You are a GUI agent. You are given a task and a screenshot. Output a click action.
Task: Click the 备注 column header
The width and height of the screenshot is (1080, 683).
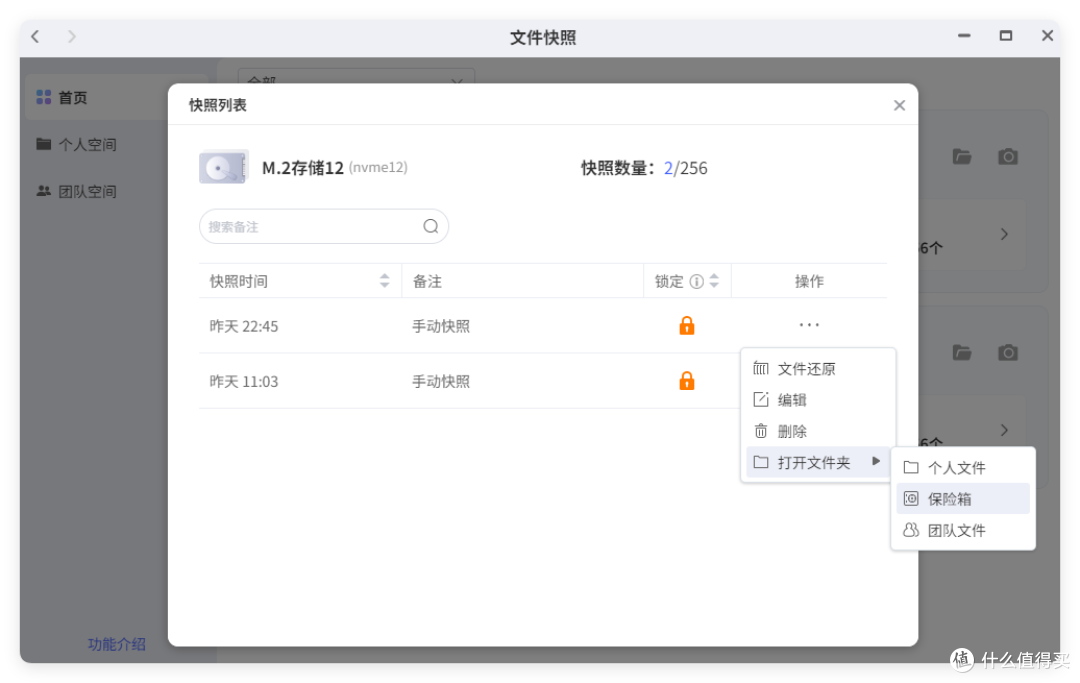pos(427,281)
